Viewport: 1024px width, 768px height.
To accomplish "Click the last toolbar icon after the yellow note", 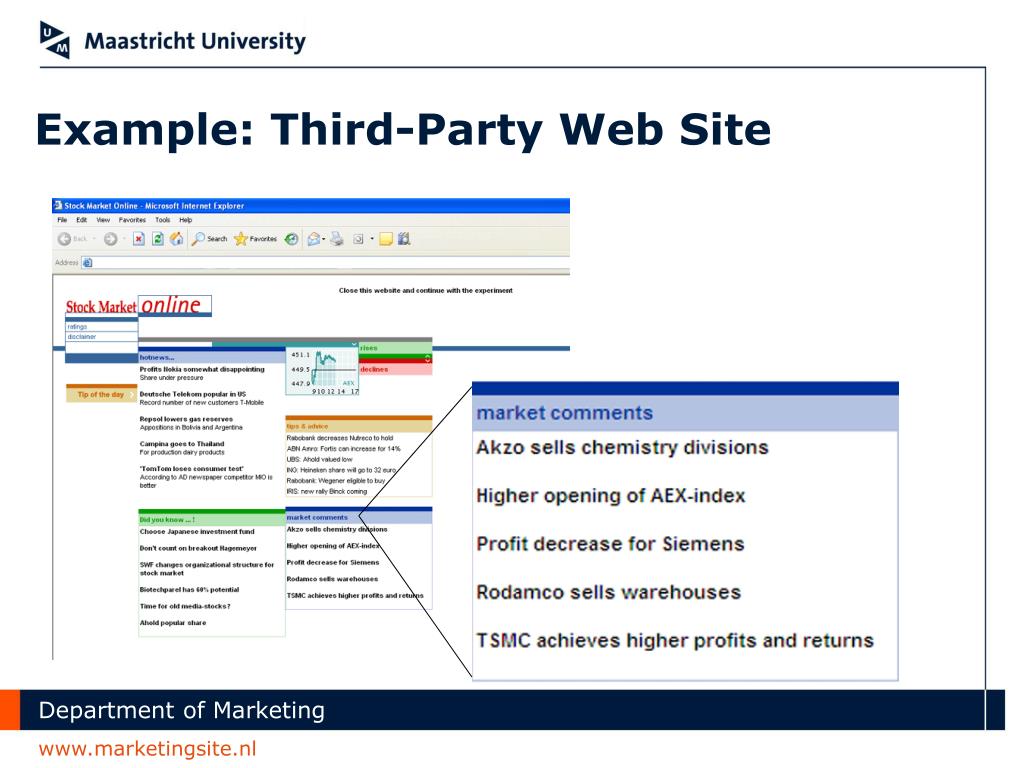I will tap(404, 239).
